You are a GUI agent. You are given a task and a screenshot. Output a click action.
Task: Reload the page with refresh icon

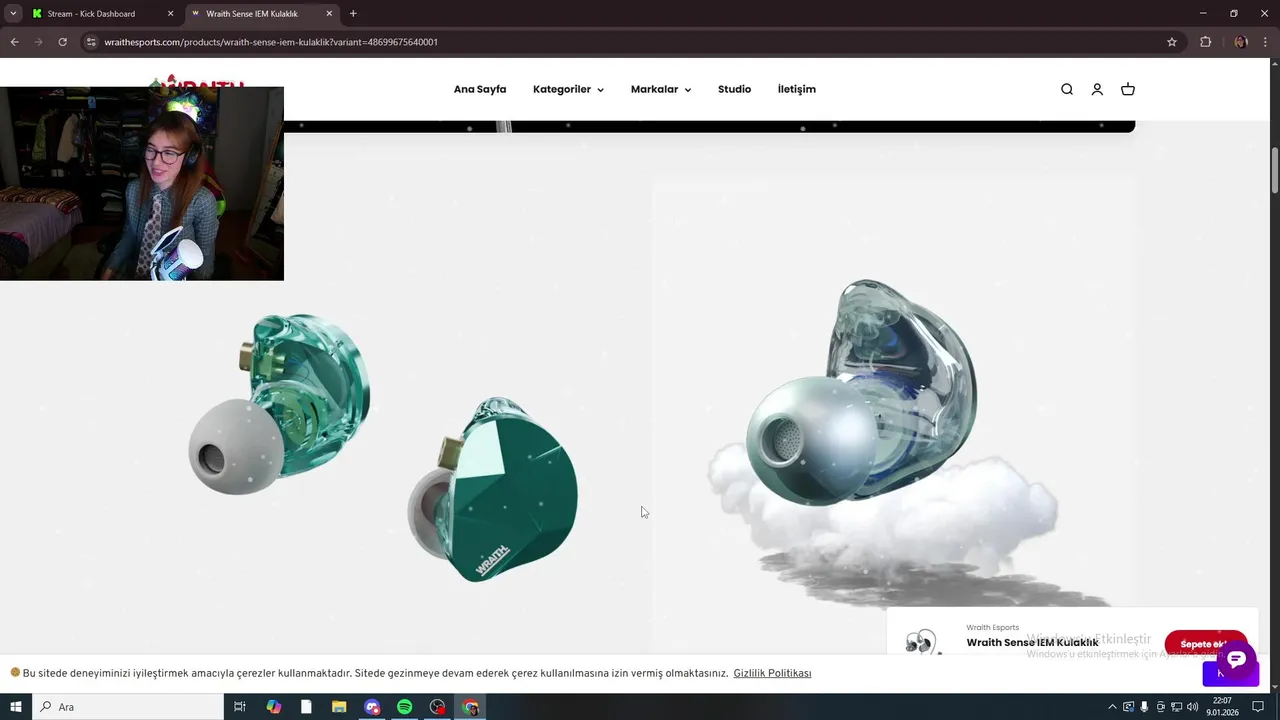[x=62, y=42]
